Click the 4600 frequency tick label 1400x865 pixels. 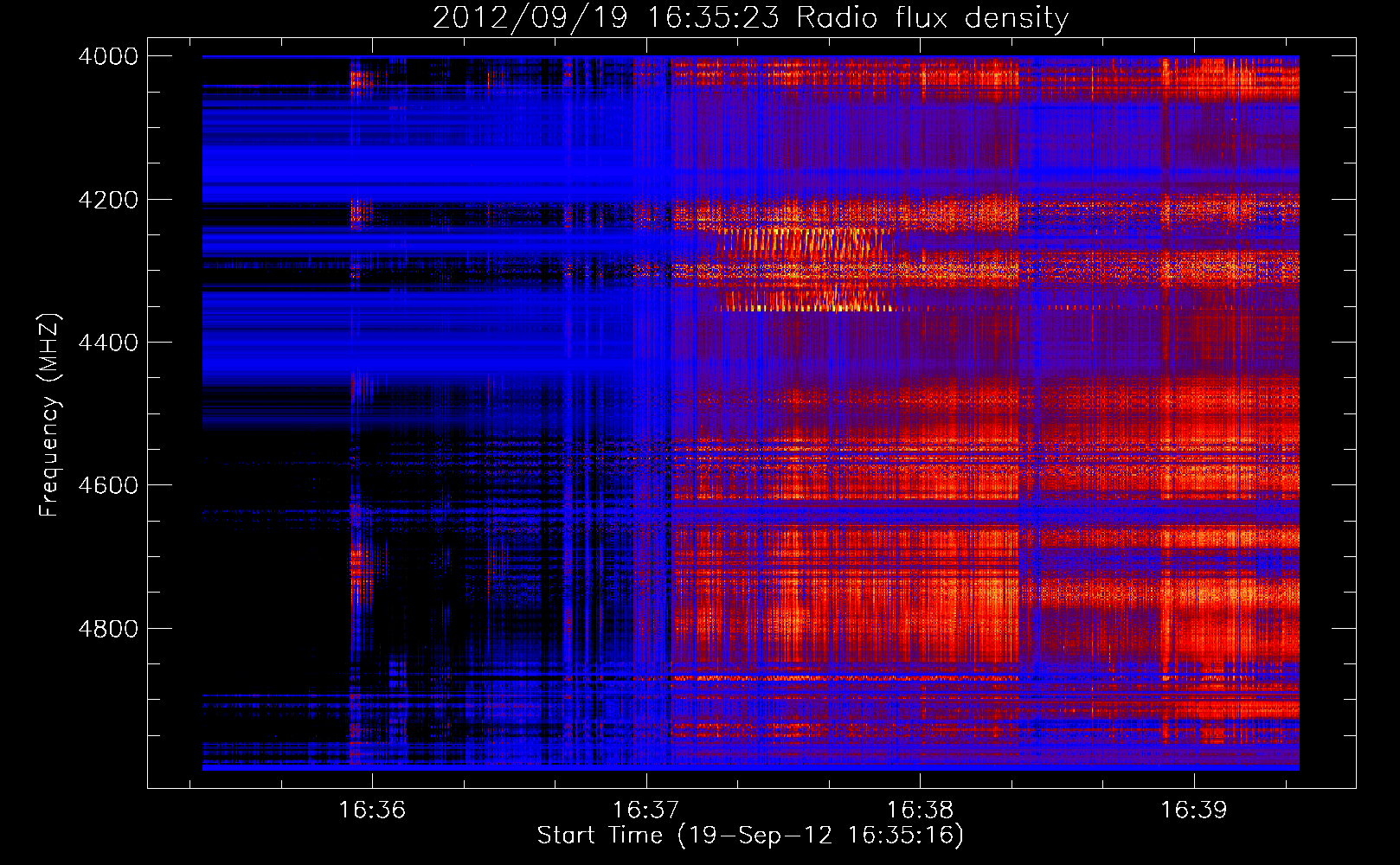pyautogui.click(x=108, y=485)
